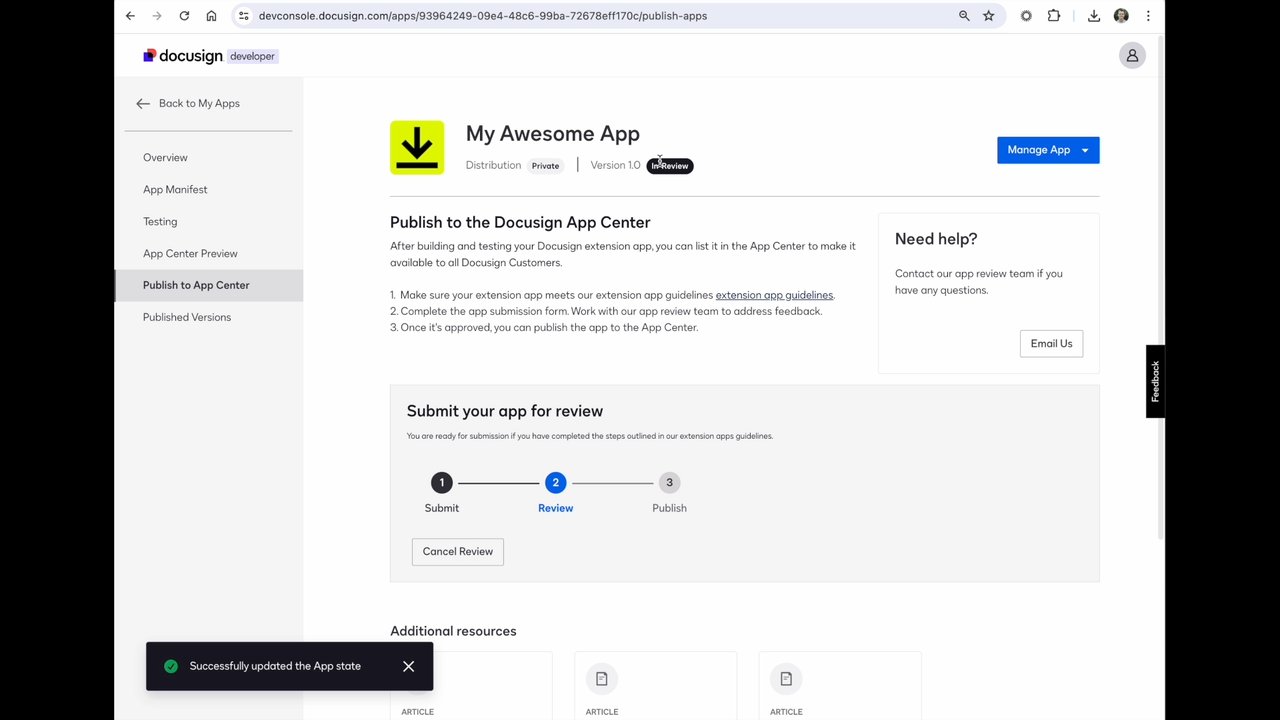Click the Chrome settings gear extension icon
Screen dimensions: 1280x720
point(1026,16)
